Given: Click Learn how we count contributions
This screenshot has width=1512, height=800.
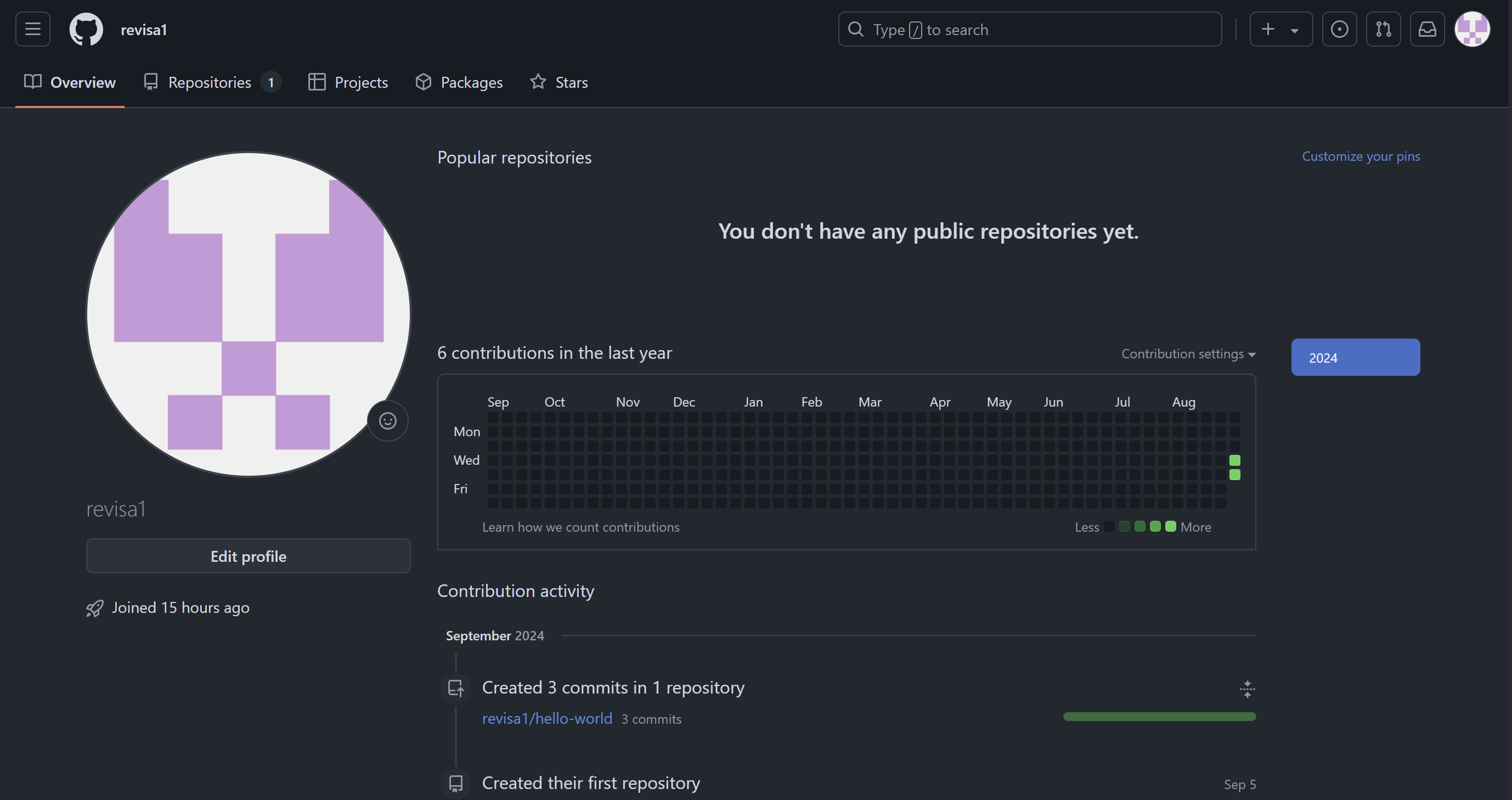Looking at the screenshot, I should coord(580,527).
